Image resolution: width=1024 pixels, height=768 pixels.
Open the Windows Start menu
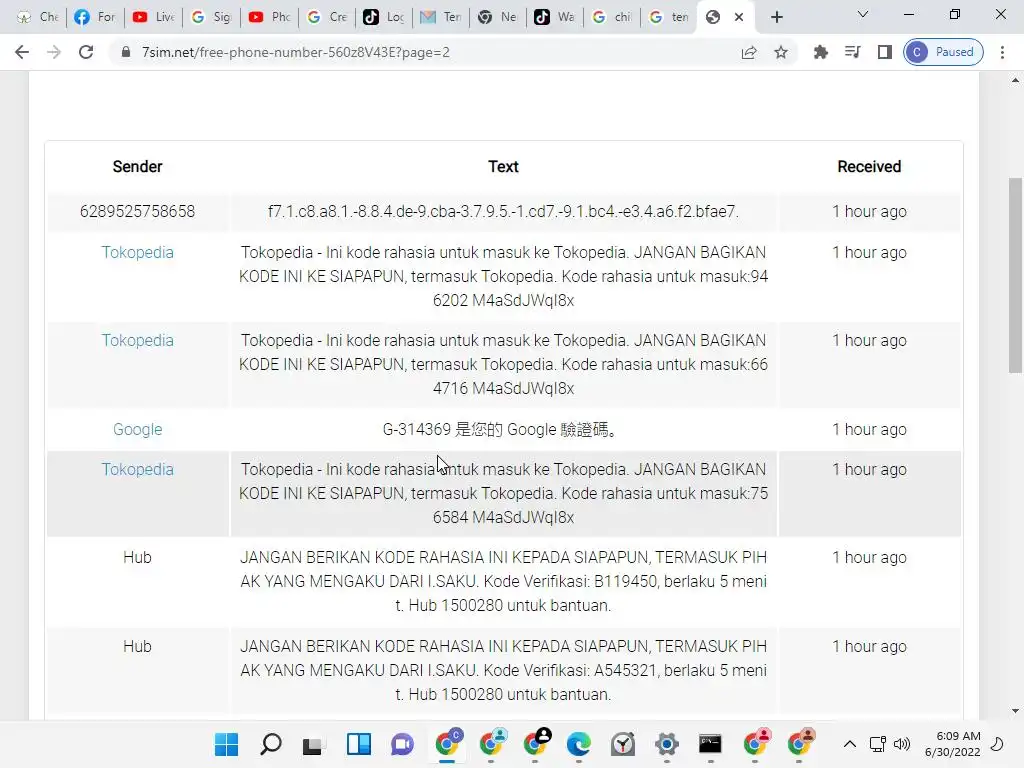(x=227, y=744)
